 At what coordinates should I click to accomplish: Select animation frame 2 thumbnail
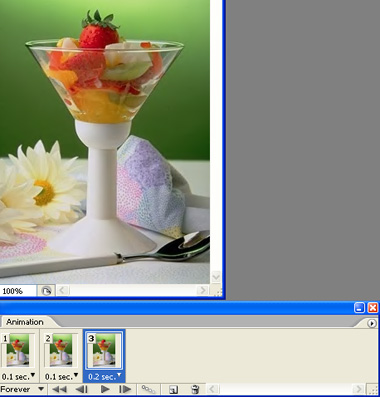61,350
